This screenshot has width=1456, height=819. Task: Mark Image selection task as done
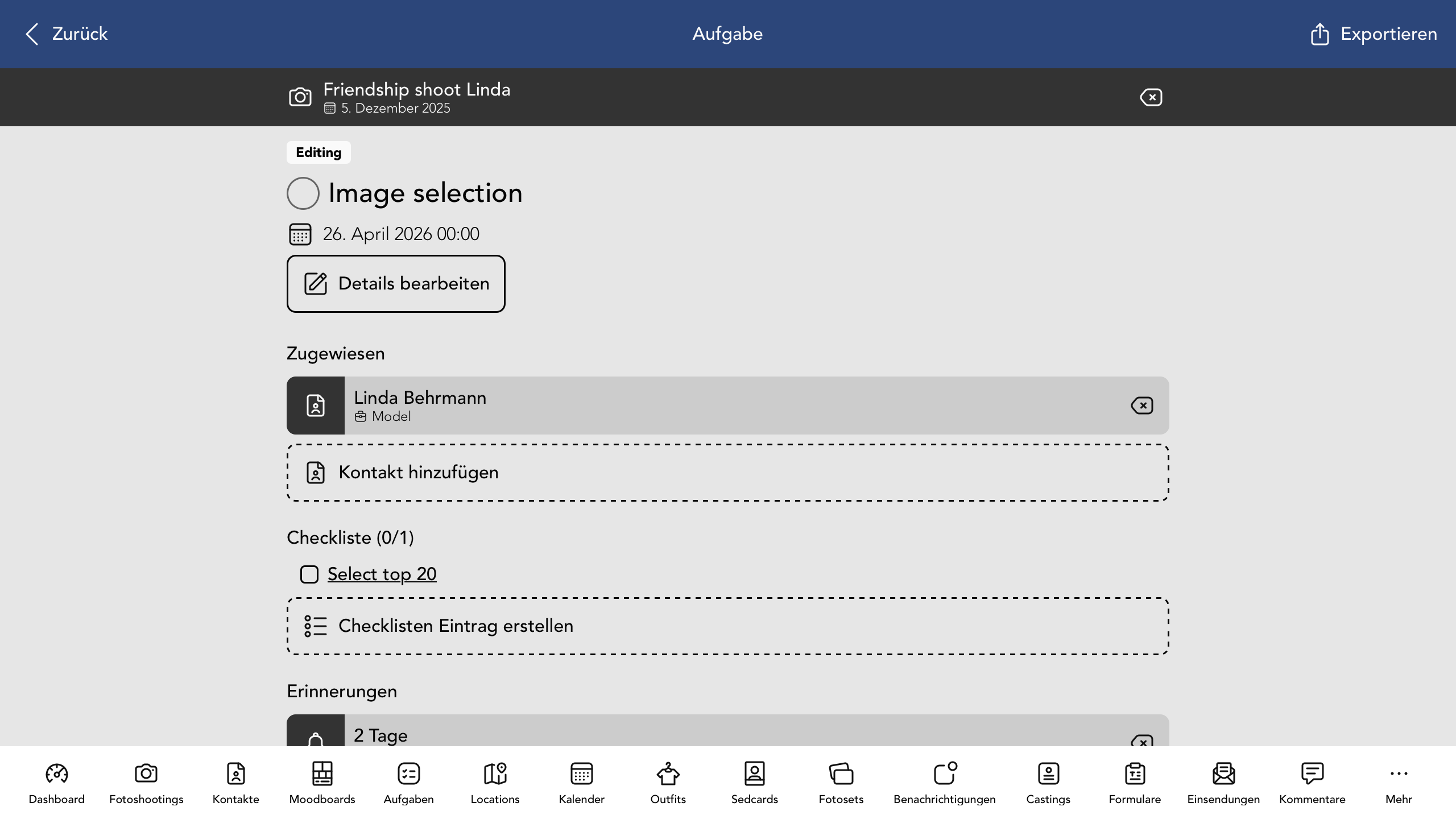coord(303,193)
